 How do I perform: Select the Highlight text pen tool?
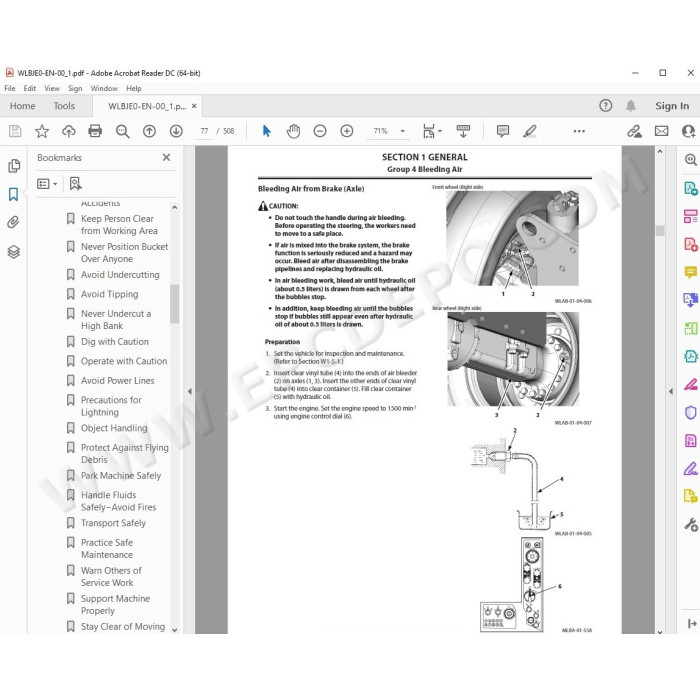click(x=530, y=131)
